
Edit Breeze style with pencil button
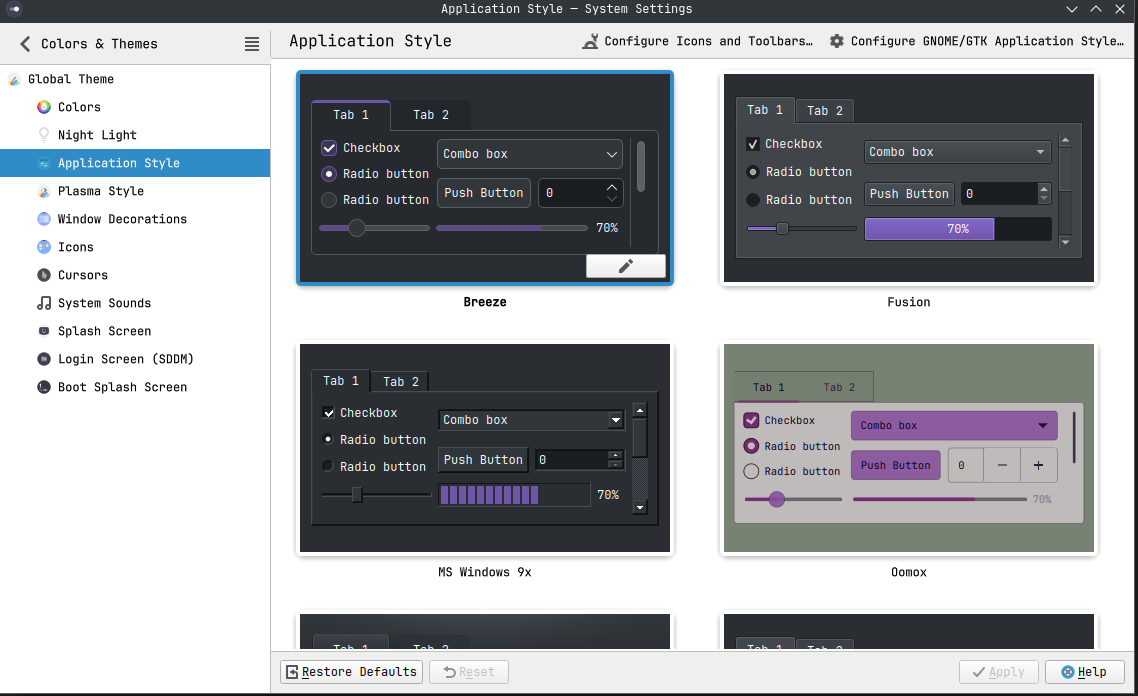[626, 266]
